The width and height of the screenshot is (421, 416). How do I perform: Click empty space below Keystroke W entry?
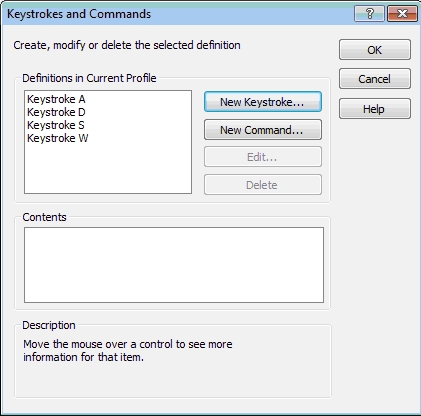[x=108, y=168]
